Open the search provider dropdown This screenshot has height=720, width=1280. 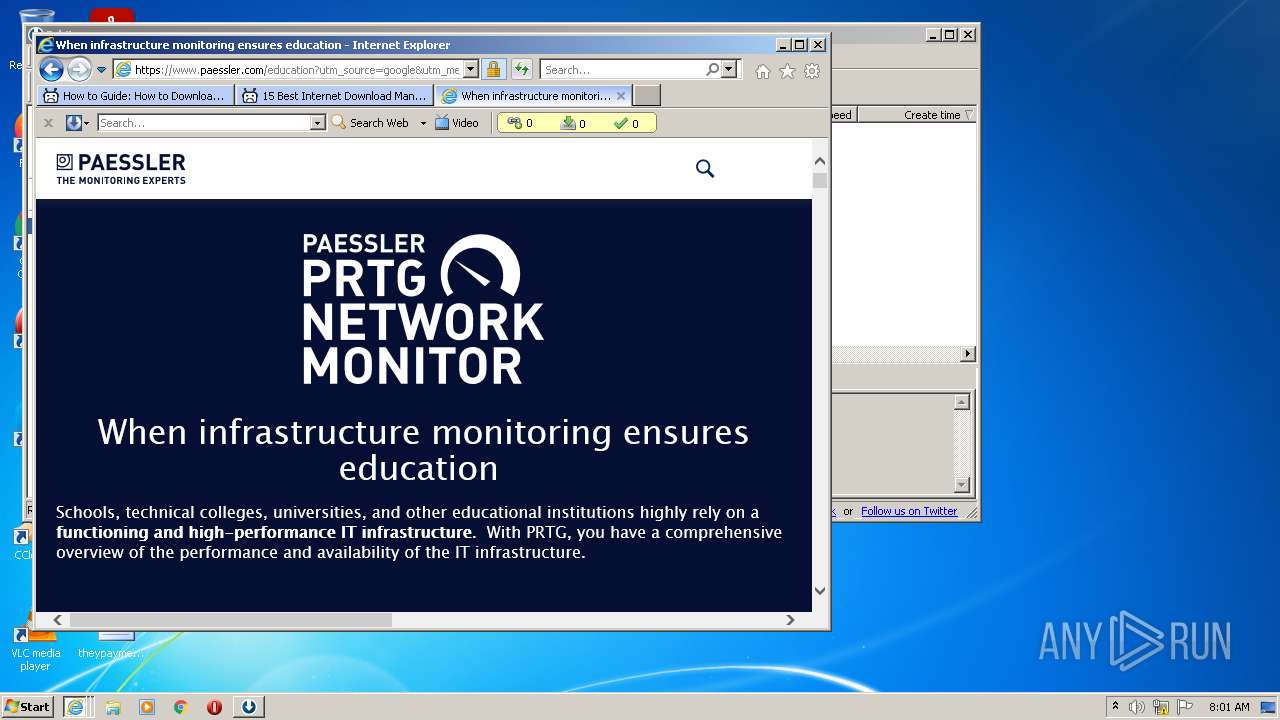point(728,70)
